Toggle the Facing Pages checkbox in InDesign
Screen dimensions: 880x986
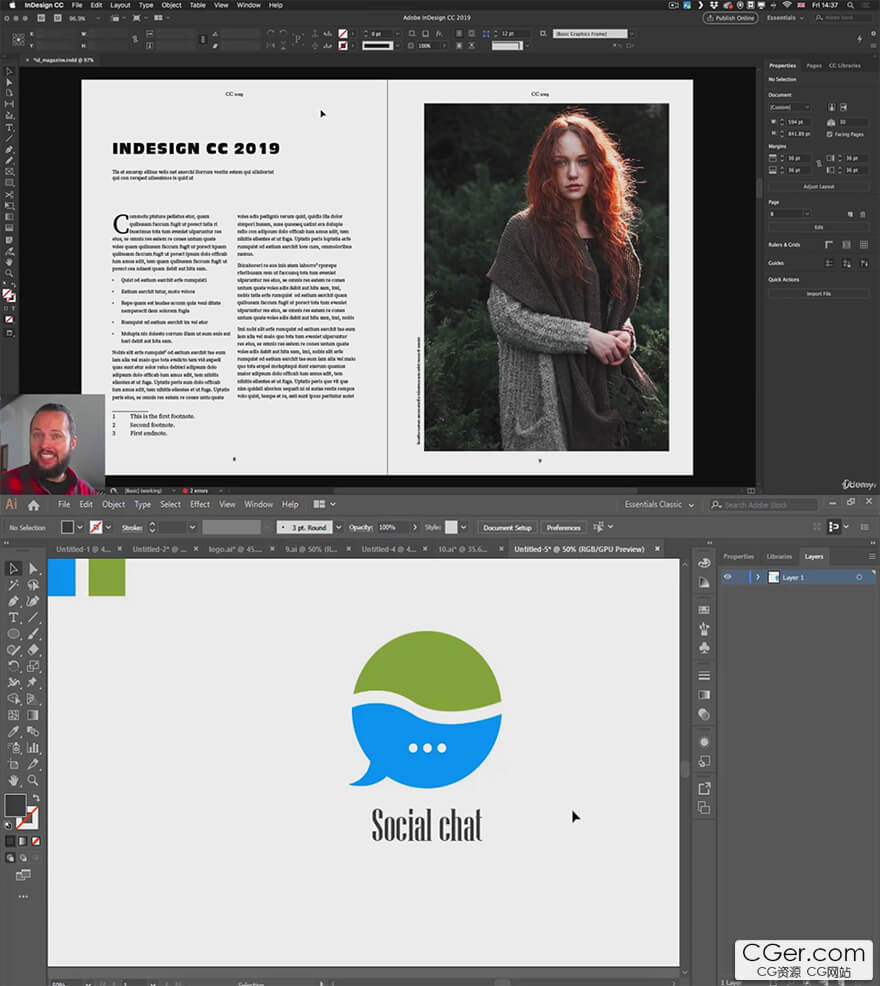[x=830, y=135]
